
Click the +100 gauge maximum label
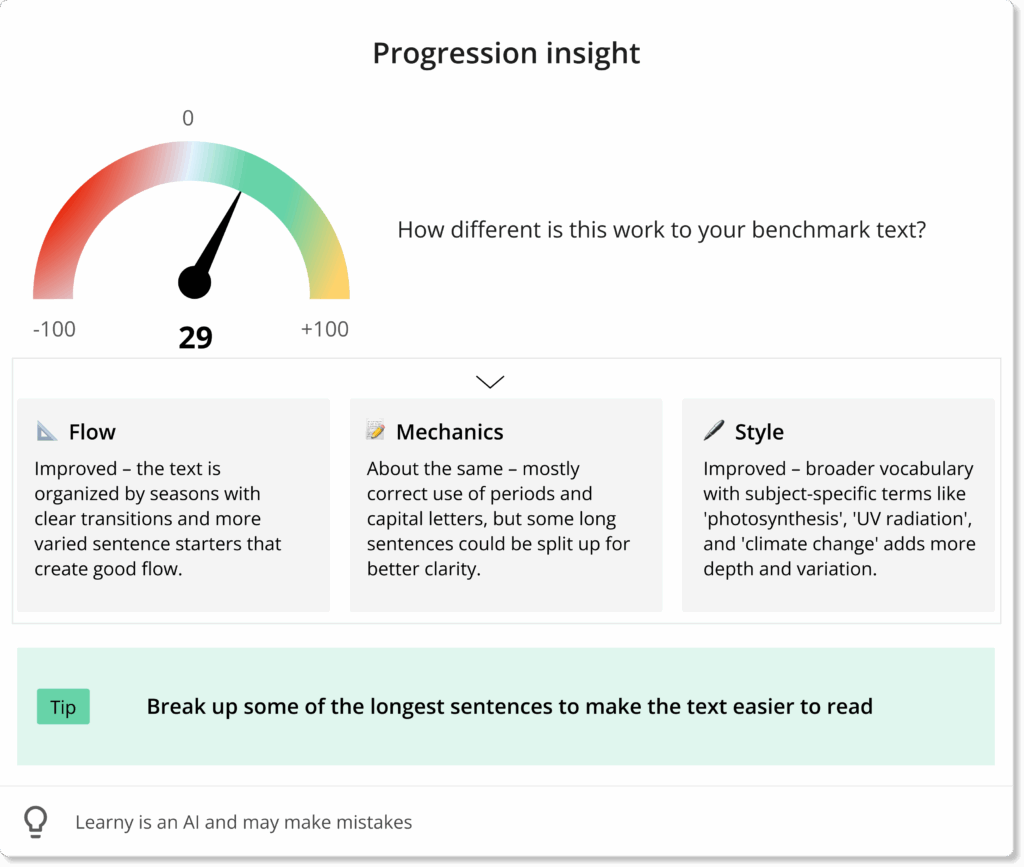pyautogui.click(x=325, y=329)
